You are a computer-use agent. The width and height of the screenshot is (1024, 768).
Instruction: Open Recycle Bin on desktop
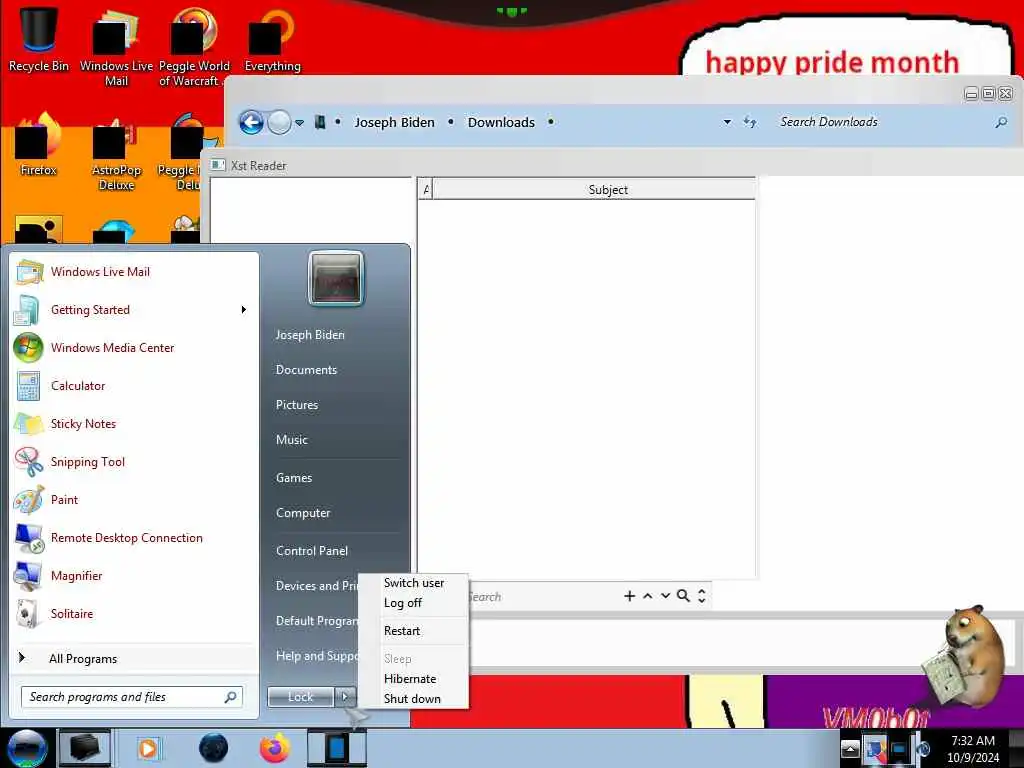39,39
